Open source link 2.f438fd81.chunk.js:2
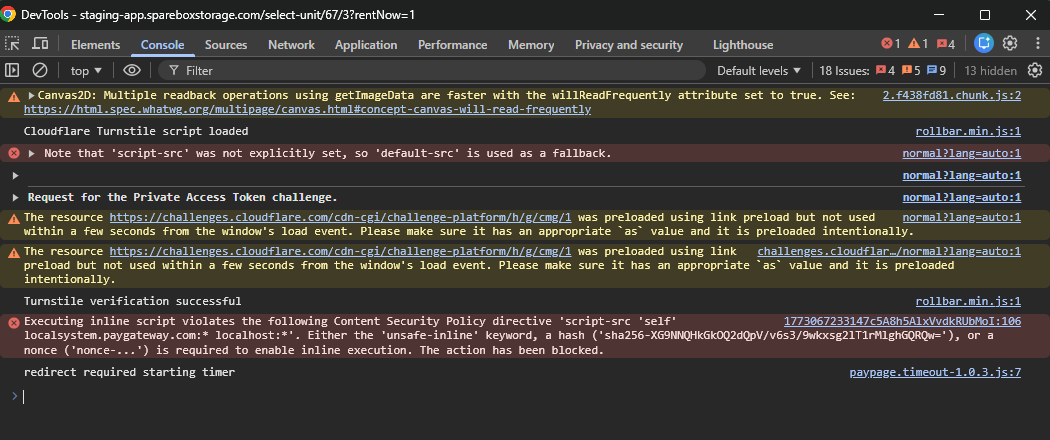Screen dimensions: 1050x440 coord(952,95)
